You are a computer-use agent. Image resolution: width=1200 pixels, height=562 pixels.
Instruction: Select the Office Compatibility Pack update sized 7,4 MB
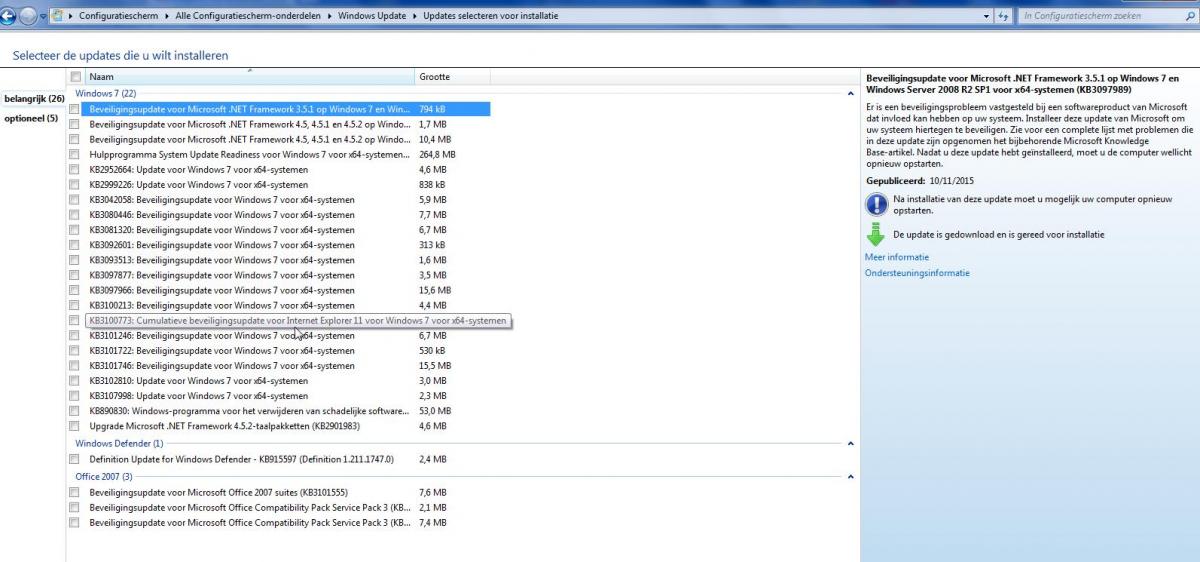pos(280,523)
